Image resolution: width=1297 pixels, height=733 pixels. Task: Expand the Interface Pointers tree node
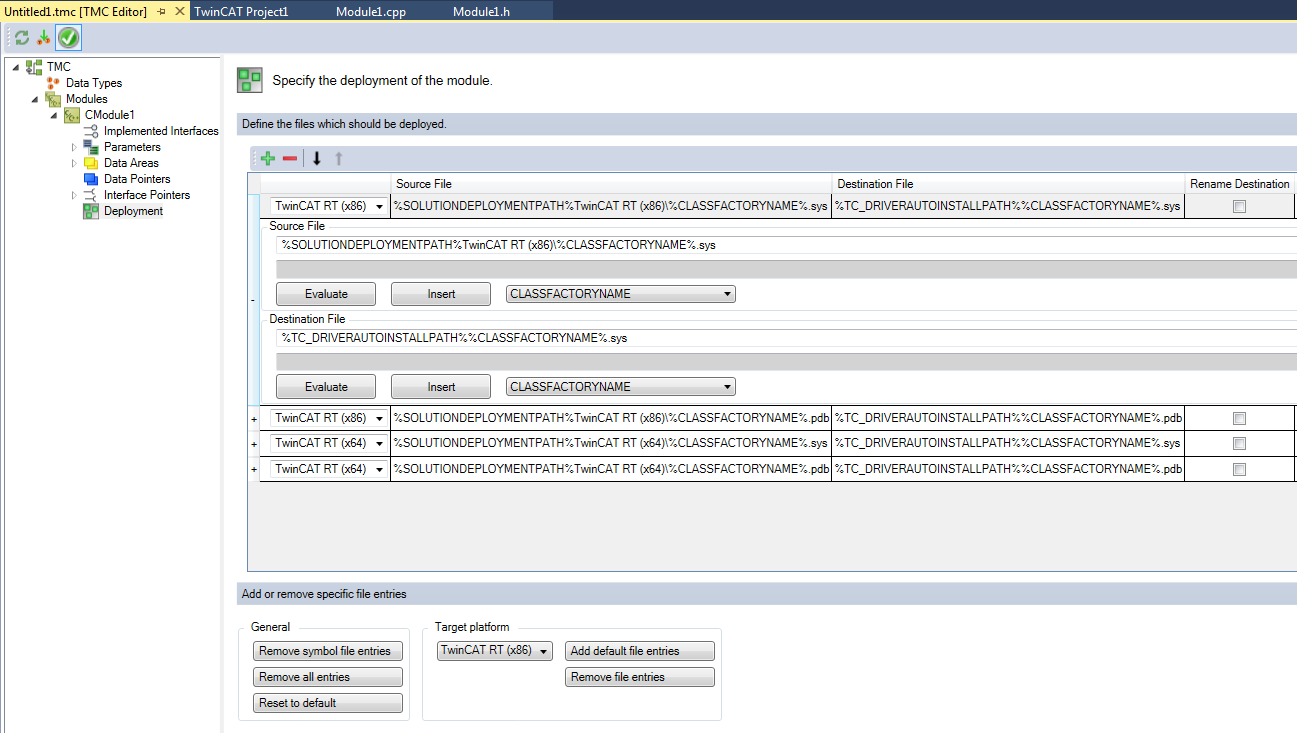coord(74,195)
